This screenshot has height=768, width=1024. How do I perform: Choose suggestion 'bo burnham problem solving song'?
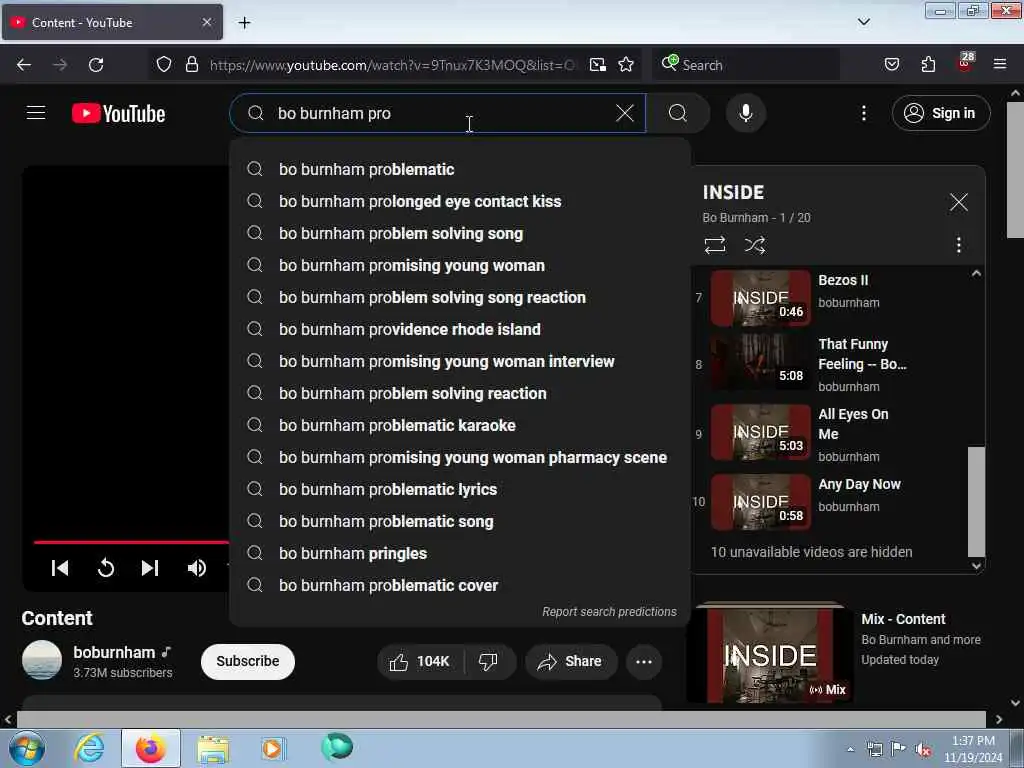click(x=460, y=233)
